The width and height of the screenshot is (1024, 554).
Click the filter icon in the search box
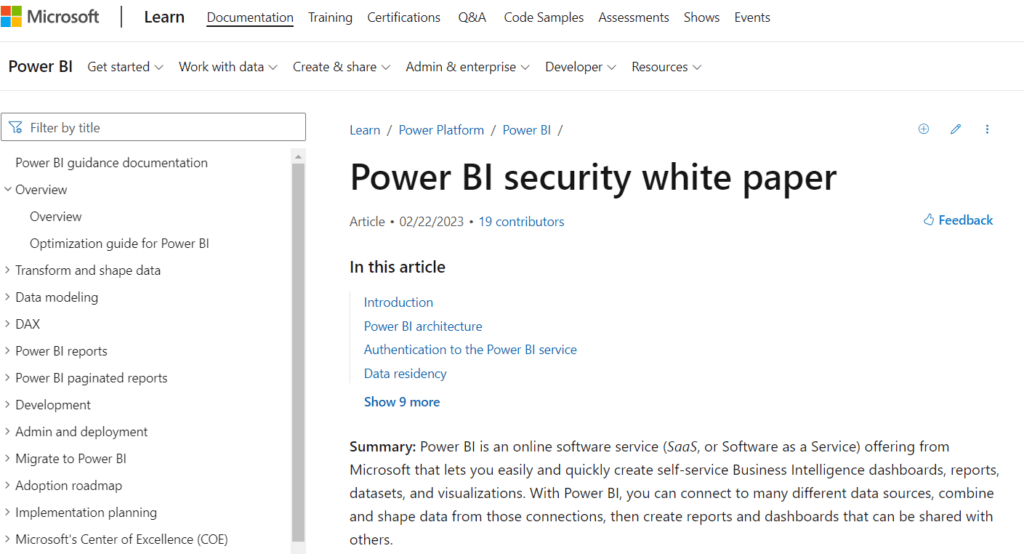[x=16, y=128]
